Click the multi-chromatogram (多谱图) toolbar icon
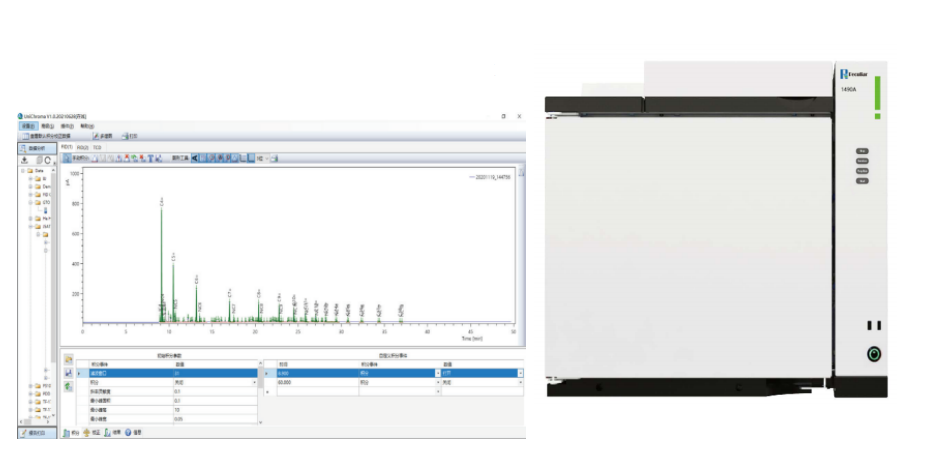Viewport: 930px width, 450px height. pyautogui.click(x=103, y=136)
